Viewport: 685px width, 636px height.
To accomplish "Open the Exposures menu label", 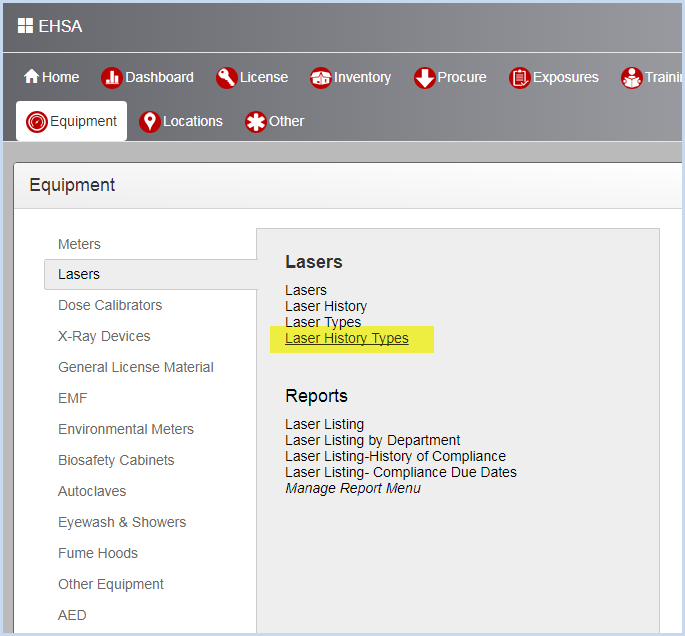I will pos(566,78).
